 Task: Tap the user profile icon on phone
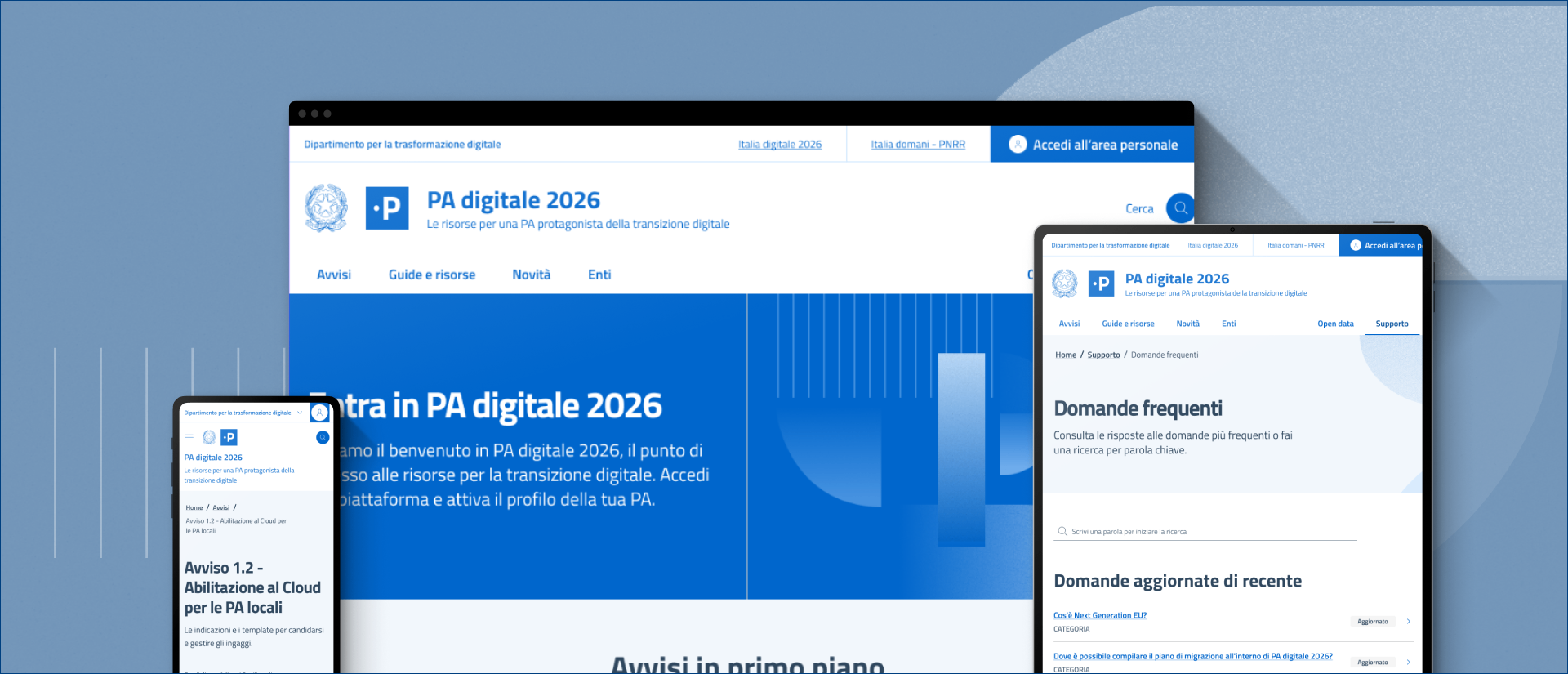[319, 413]
